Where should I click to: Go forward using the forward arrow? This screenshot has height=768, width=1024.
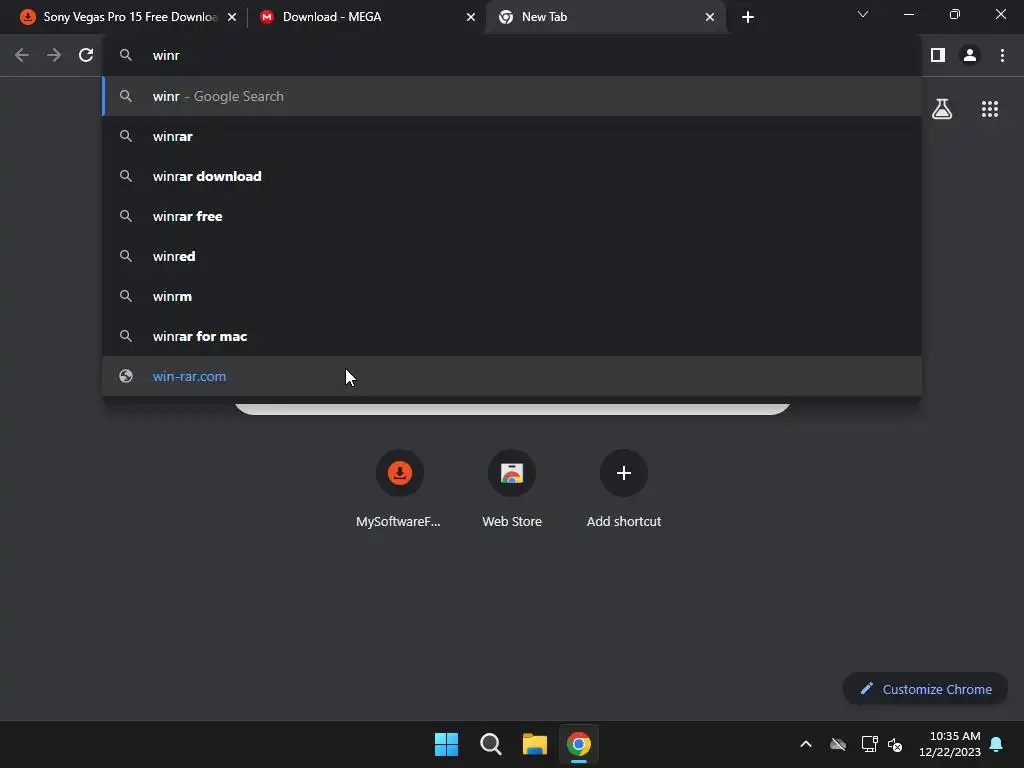(x=54, y=56)
